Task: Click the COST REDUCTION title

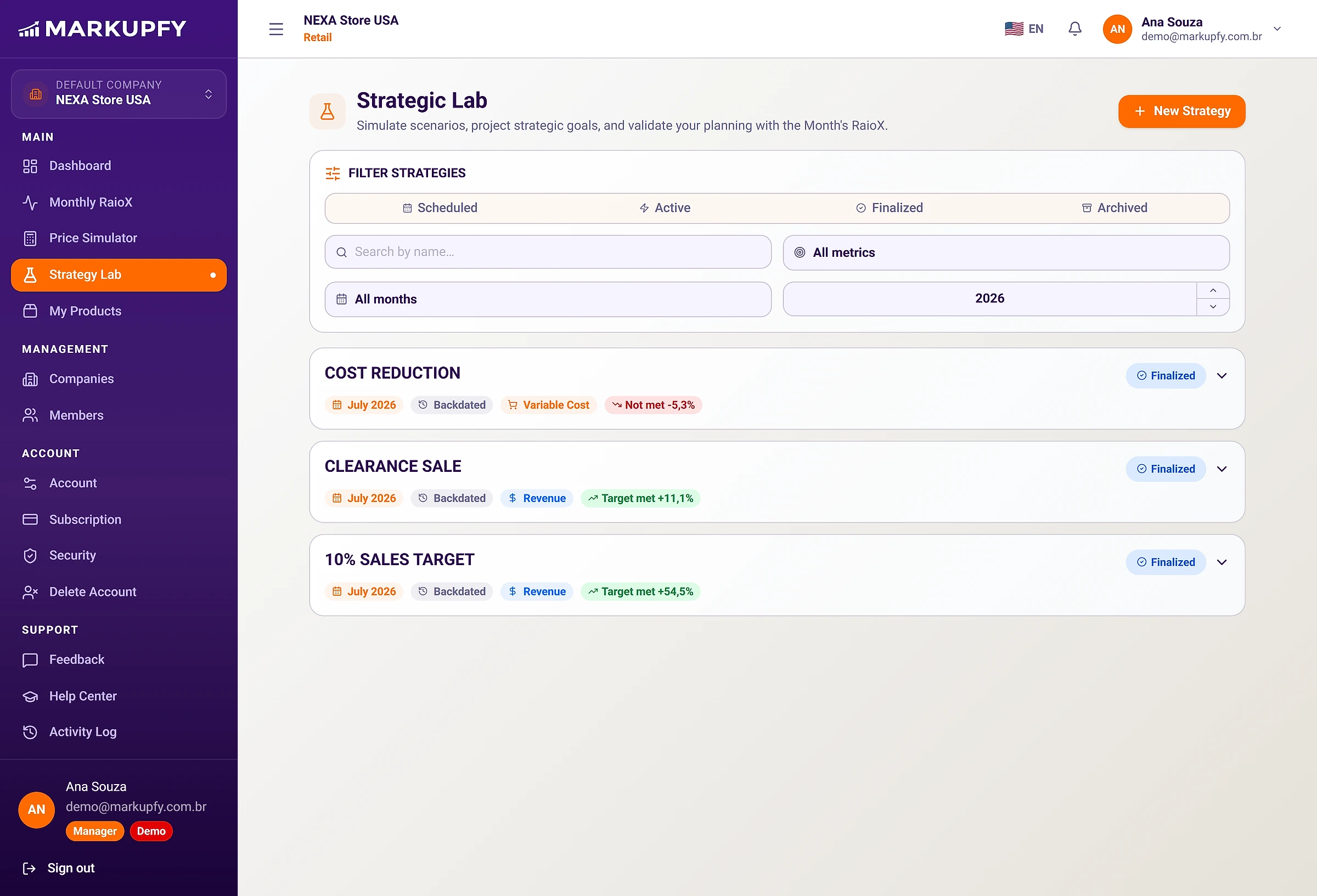Action: click(392, 373)
